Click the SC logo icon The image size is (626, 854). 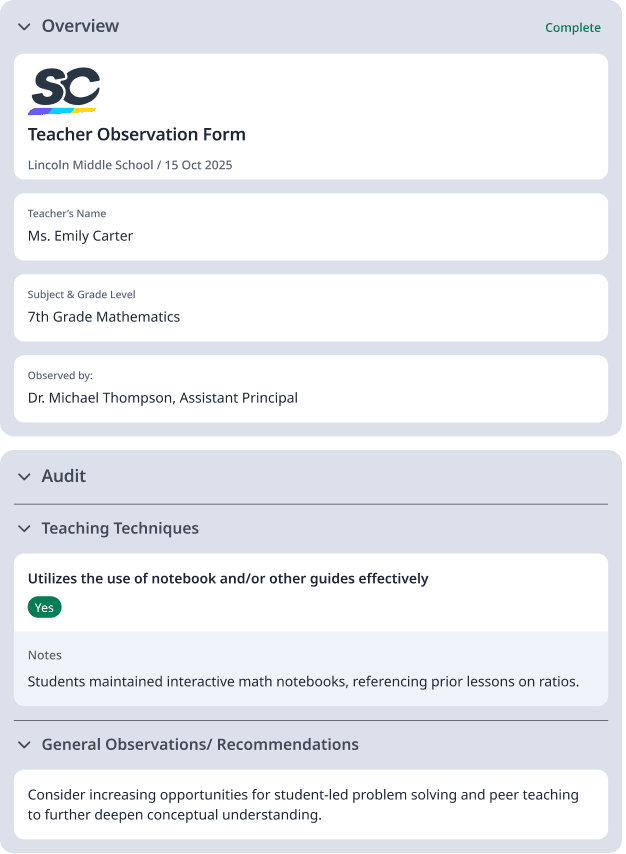tap(64, 89)
